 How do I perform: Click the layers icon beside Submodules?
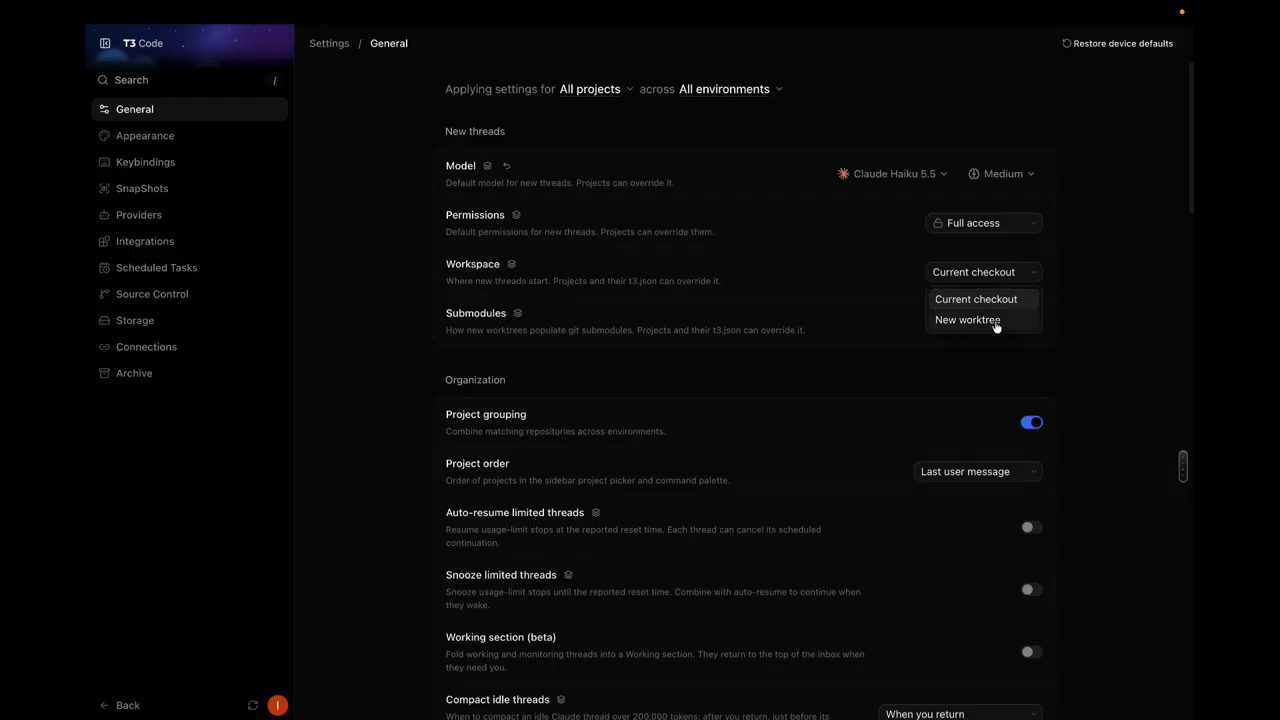pyautogui.click(x=517, y=313)
